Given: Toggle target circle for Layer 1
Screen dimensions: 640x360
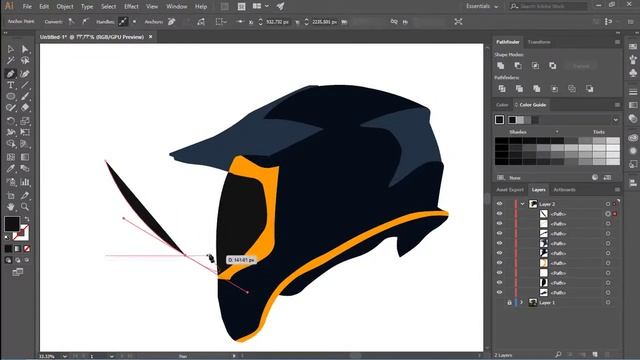Looking at the screenshot, I should pos(608,302).
